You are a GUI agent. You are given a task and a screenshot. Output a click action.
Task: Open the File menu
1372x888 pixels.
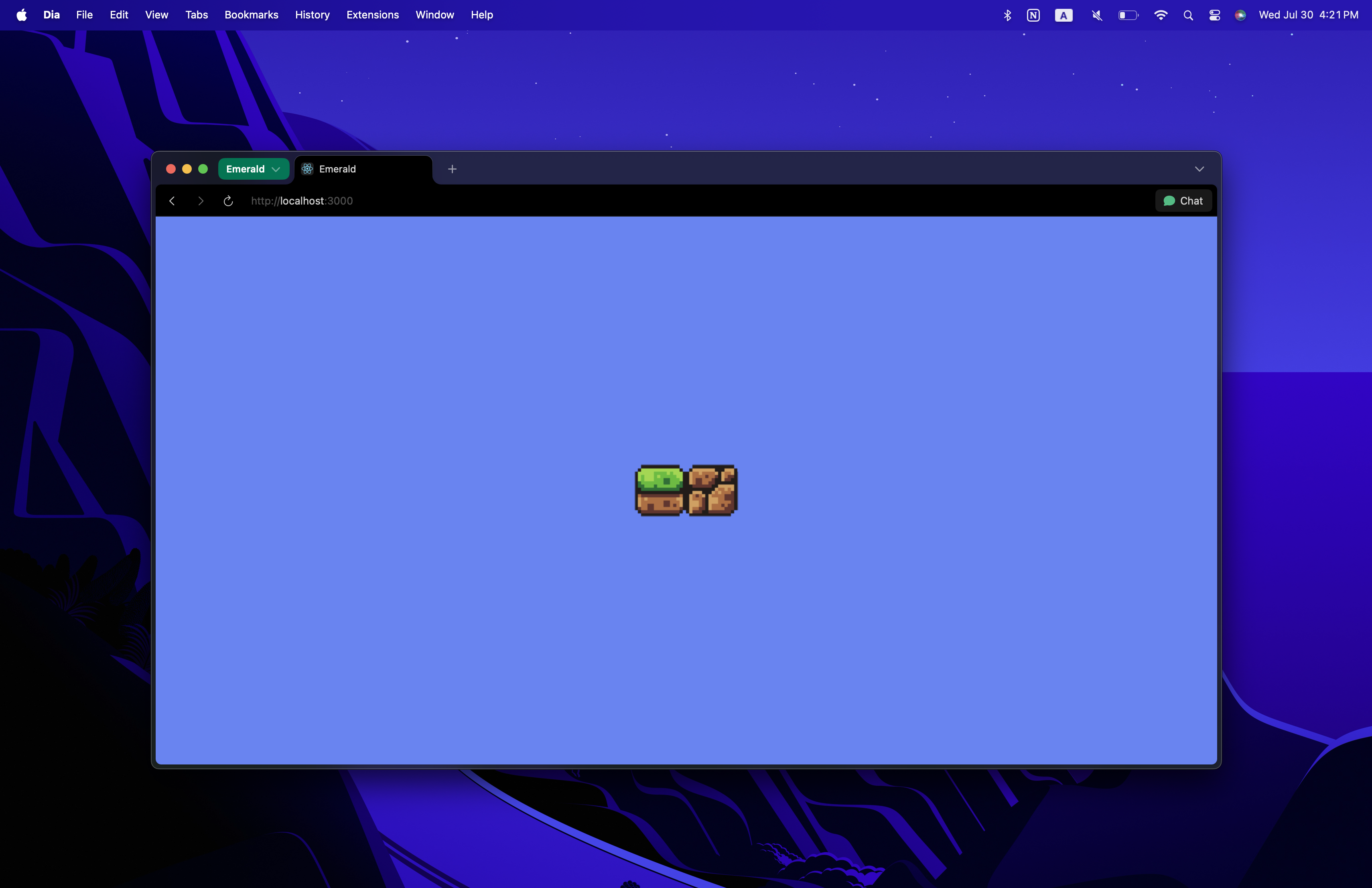coord(84,15)
